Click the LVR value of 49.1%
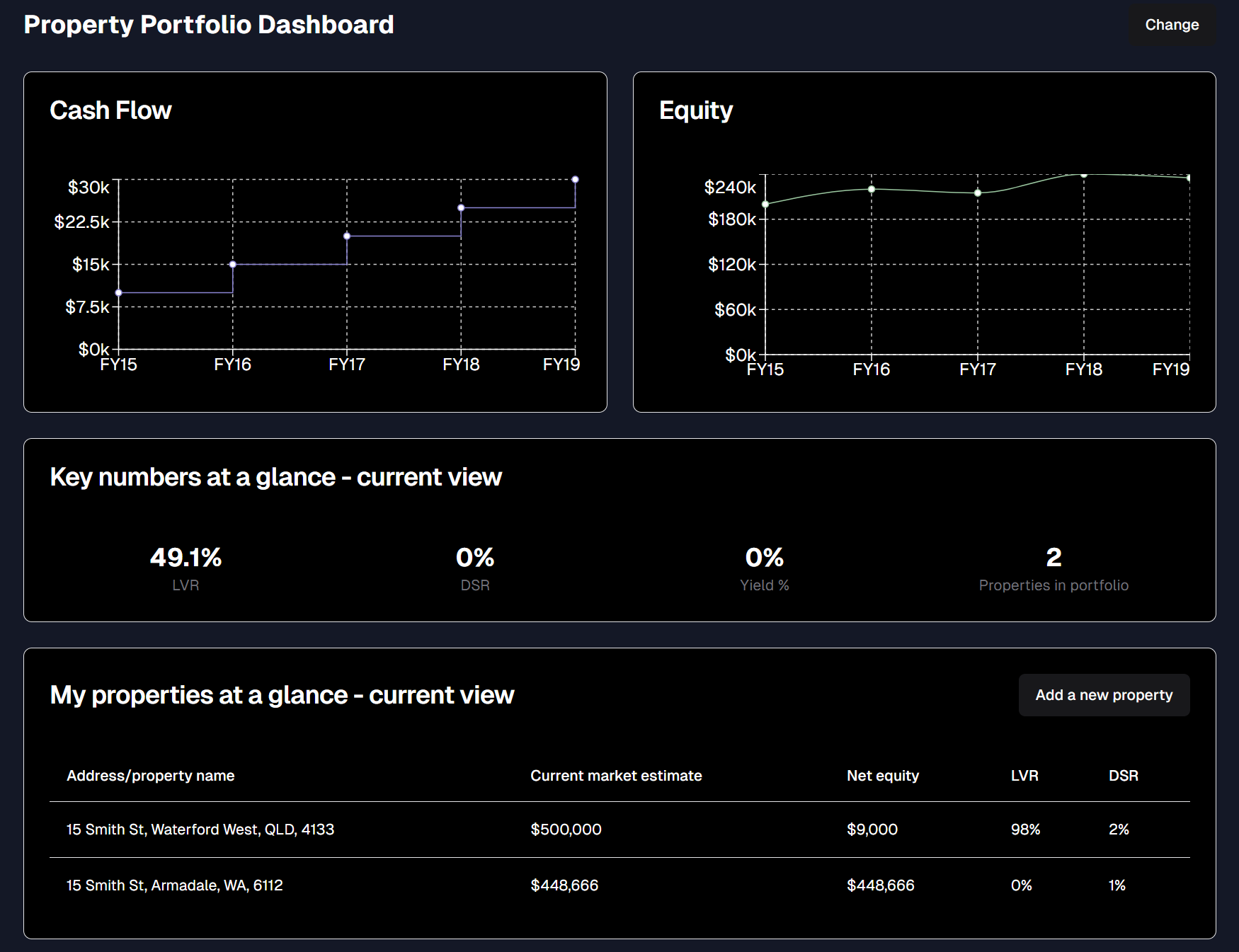This screenshot has height=952, width=1239. (185, 557)
